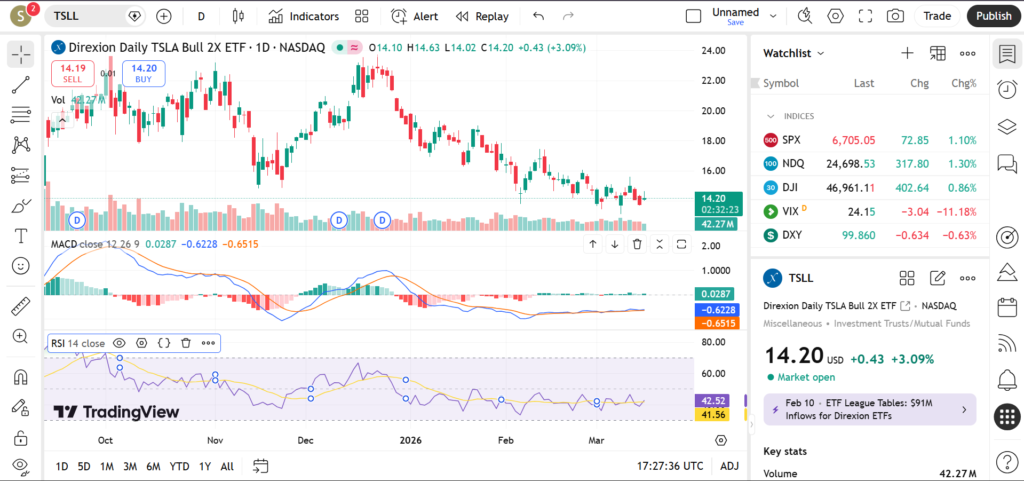Viewport: 1024px width, 481px height.
Task: Click the undo arrow in toolbar
Action: pyautogui.click(x=539, y=16)
